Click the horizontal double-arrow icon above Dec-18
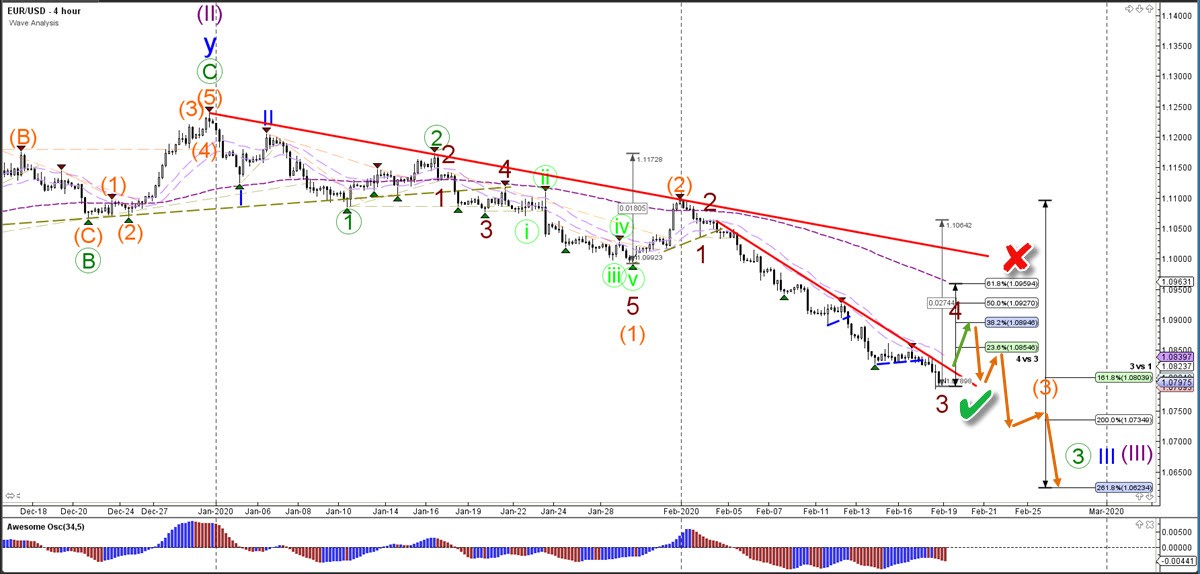1200x574 pixels. click(x=10, y=494)
